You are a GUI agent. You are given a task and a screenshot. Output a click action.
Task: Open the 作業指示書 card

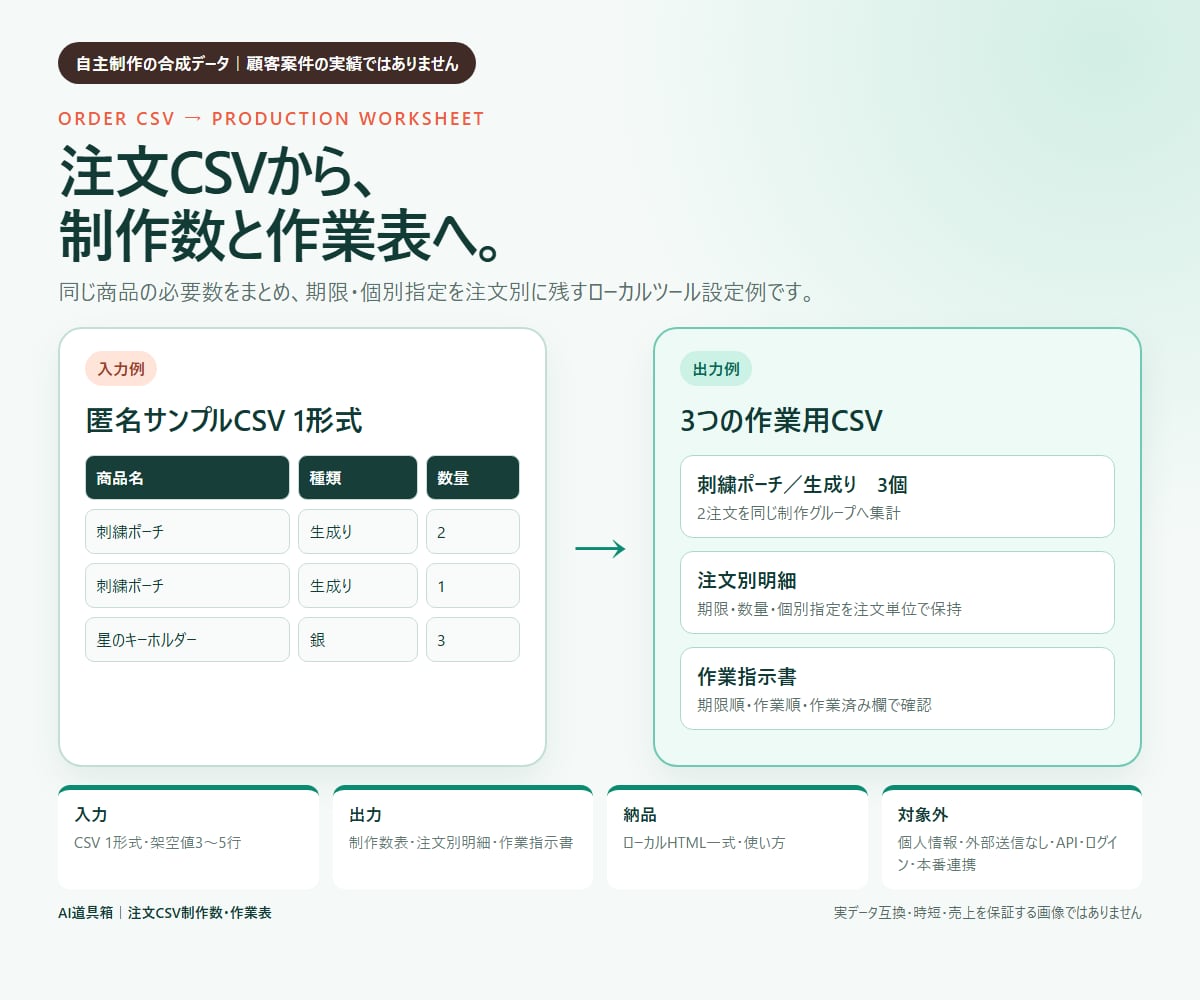(x=897, y=689)
